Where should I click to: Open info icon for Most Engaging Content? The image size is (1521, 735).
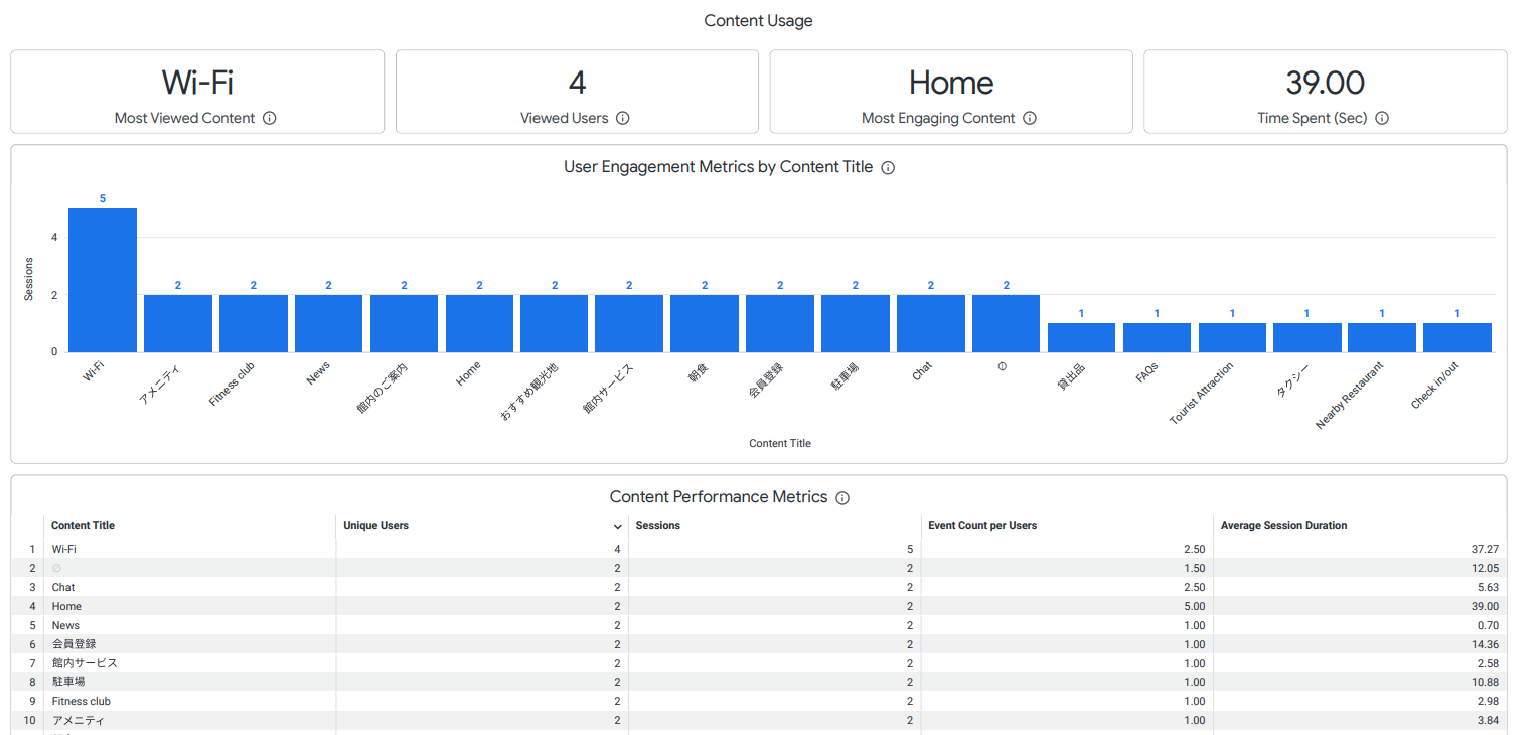click(1029, 118)
